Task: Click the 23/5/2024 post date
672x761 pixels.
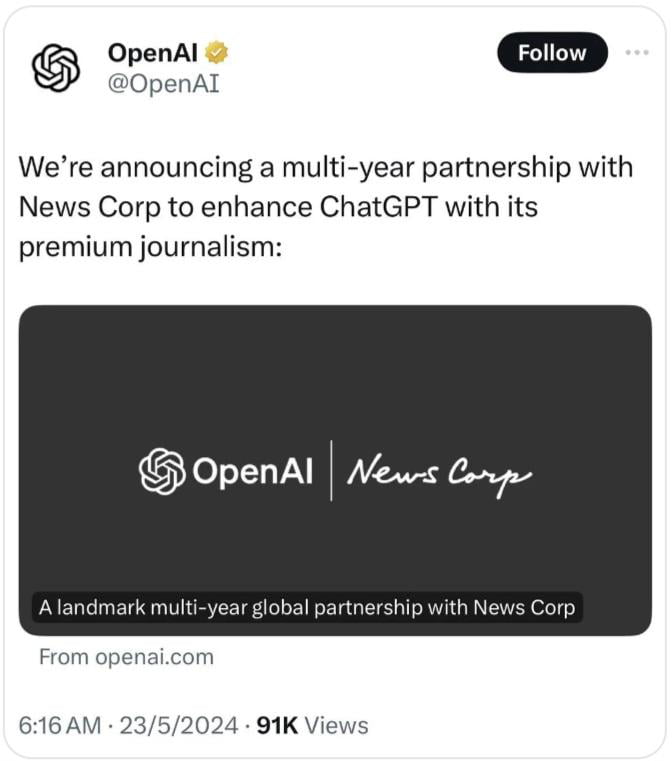Action: tap(179, 726)
